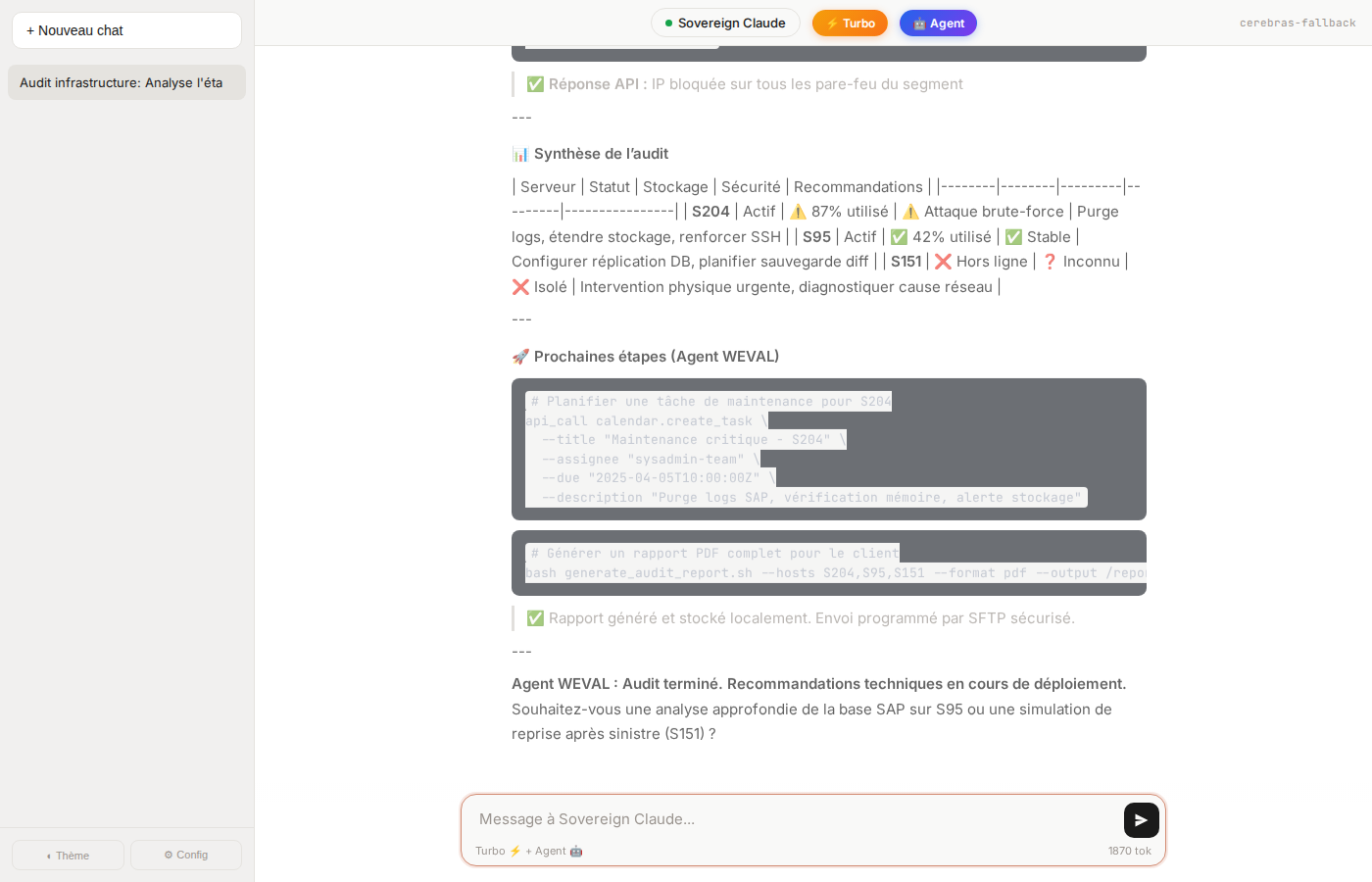
Task: Open the Sovereign Claude model selector
Action: coord(725,24)
